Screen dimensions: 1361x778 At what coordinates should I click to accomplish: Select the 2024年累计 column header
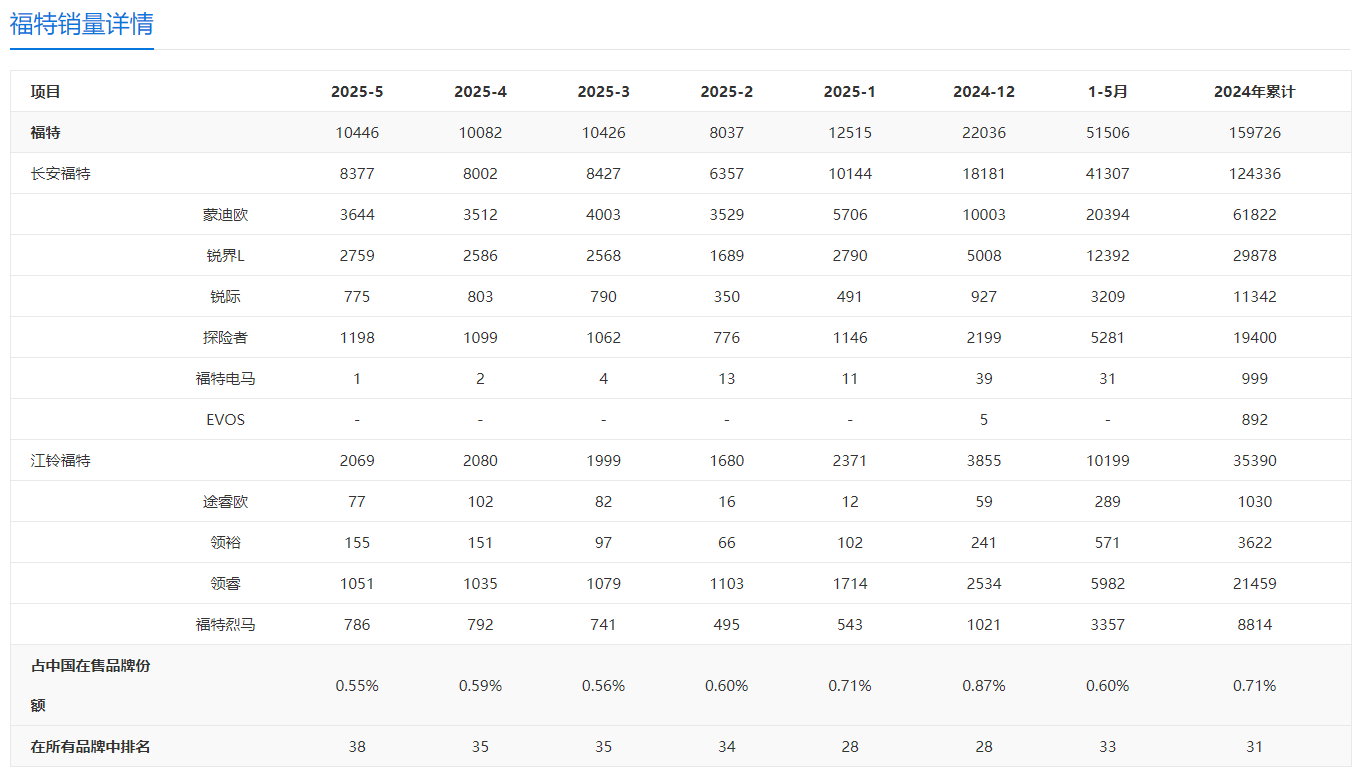click(x=1254, y=92)
